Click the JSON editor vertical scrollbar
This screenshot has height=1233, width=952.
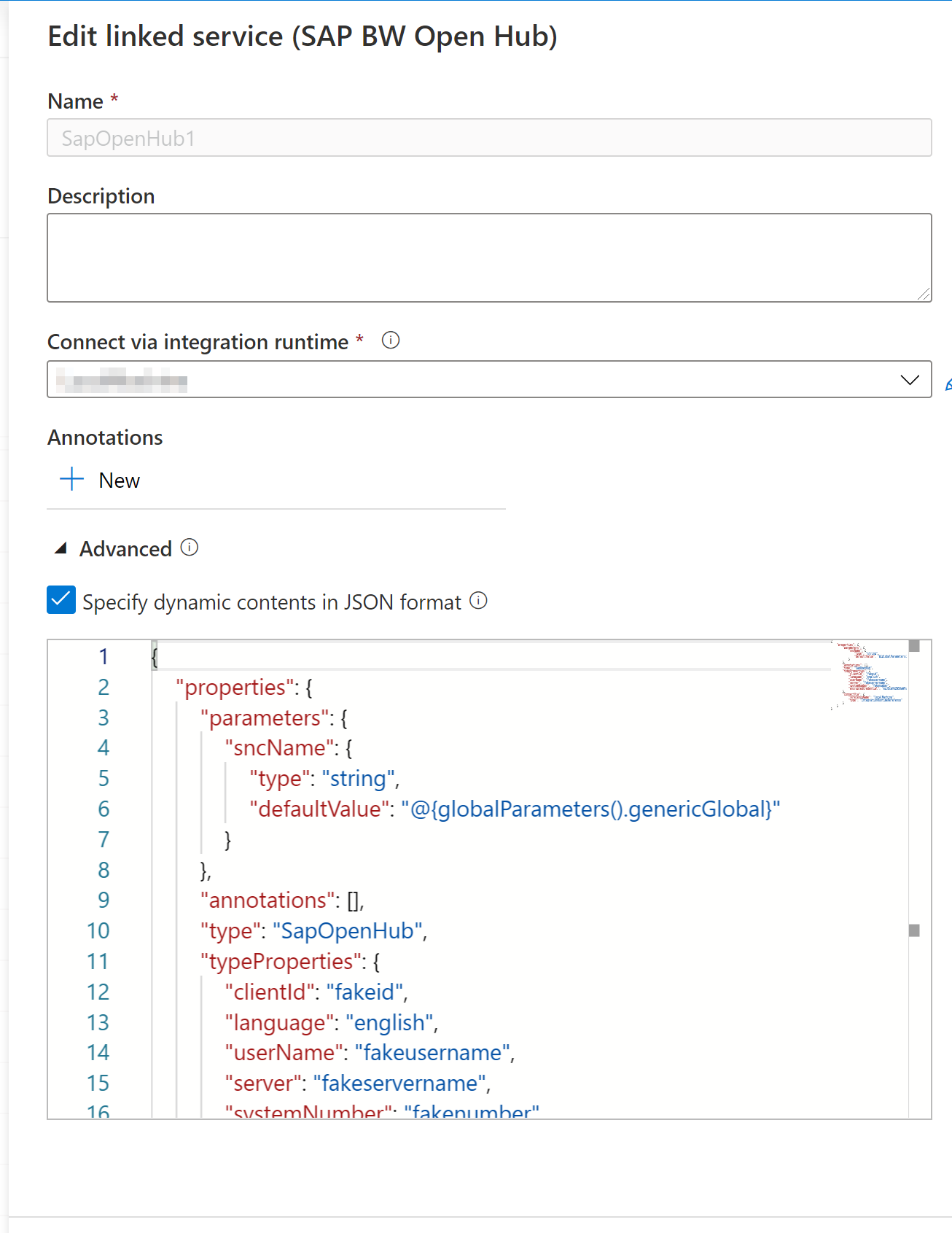tap(914, 879)
